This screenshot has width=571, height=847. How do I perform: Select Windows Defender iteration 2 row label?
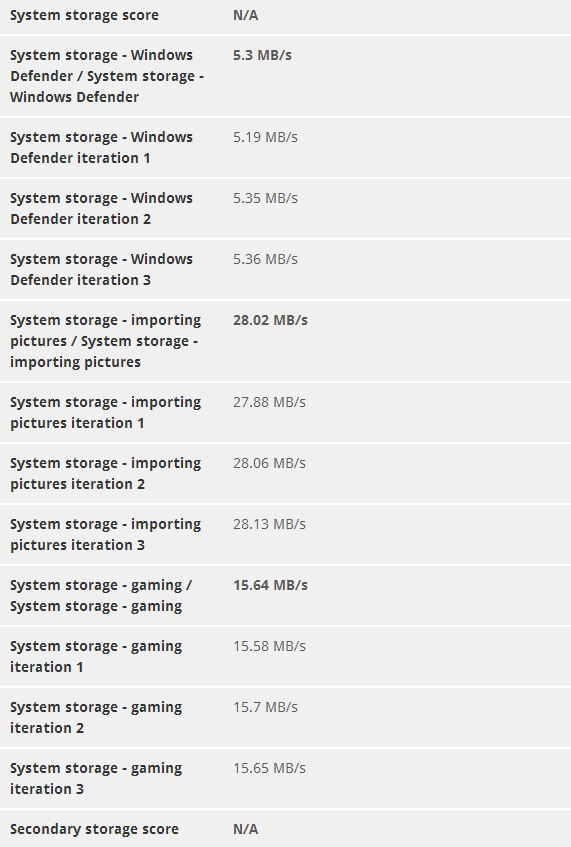[x=101, y=209]
